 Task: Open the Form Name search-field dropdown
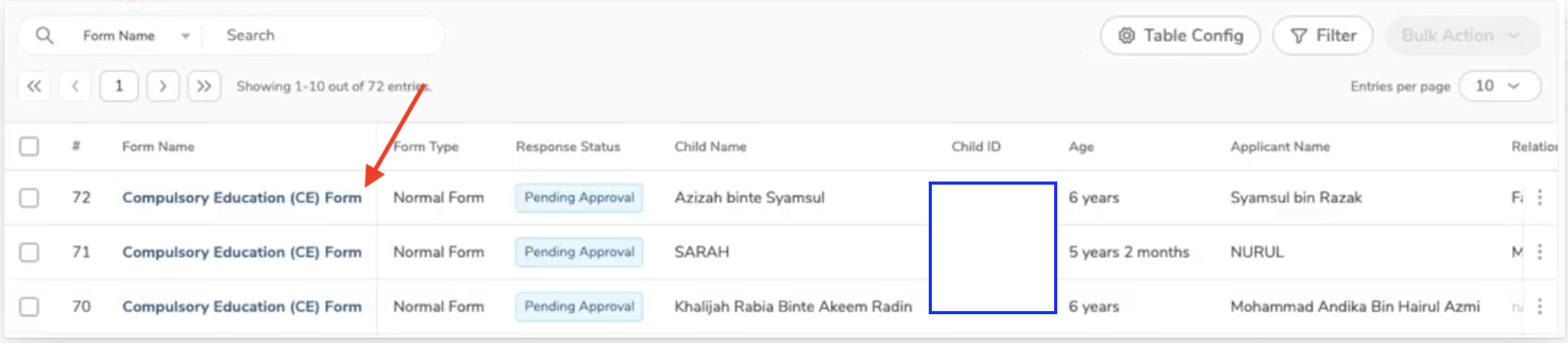pos(136,36)
